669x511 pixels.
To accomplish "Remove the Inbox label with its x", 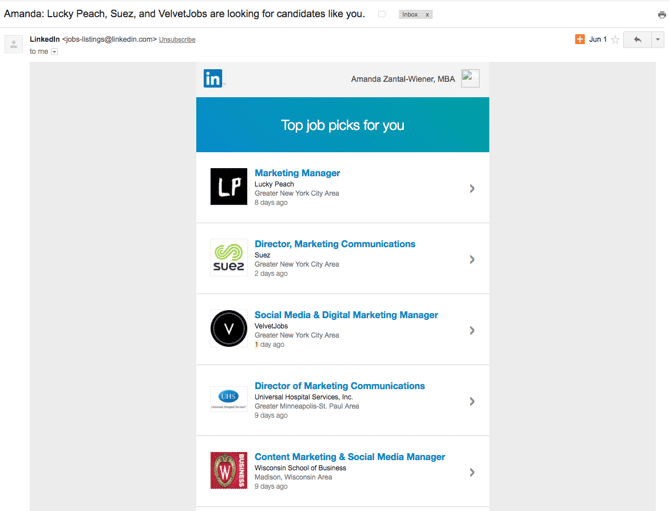I will coord(427,15).
